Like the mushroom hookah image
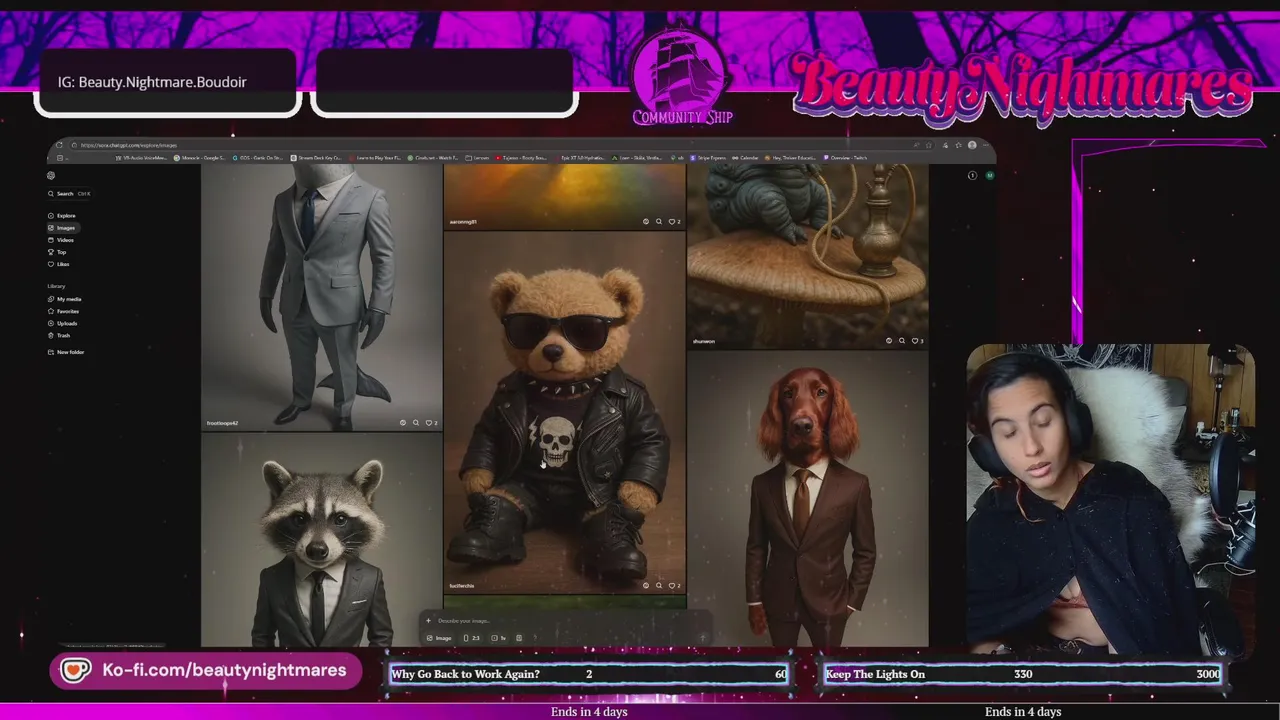The height and width of the screenshot is (720, 1280). 917,341
